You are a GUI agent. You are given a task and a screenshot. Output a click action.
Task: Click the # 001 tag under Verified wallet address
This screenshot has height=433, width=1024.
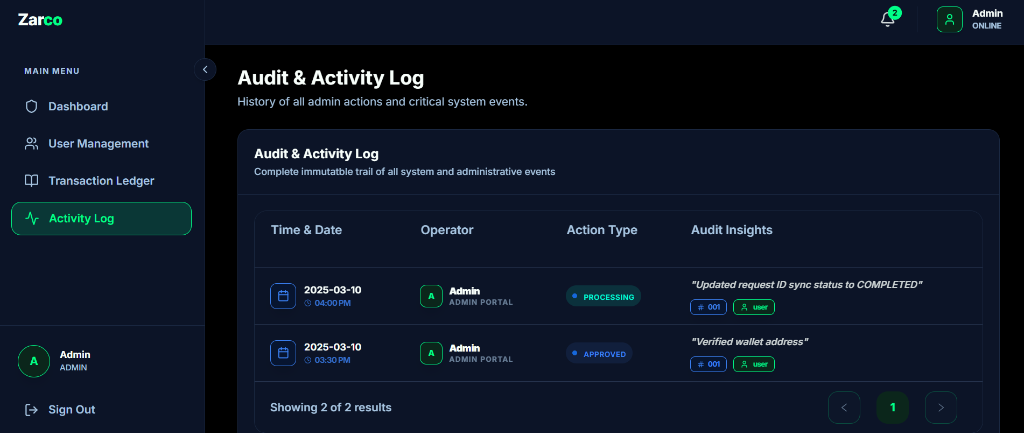709,364
